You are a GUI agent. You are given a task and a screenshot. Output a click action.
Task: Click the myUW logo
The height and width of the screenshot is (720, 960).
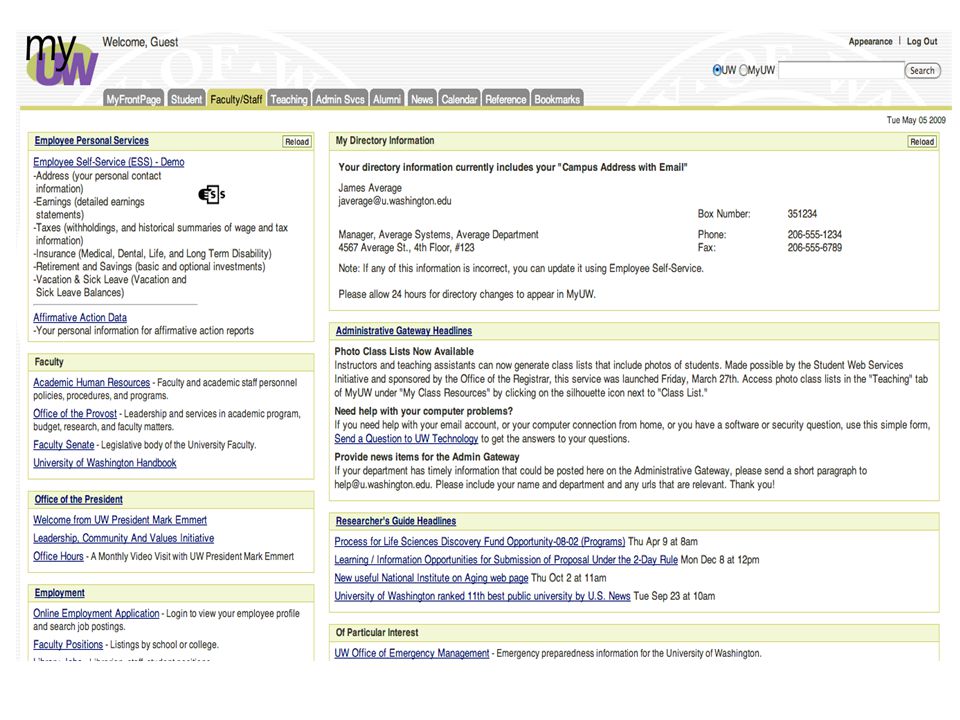pos(61,60)
